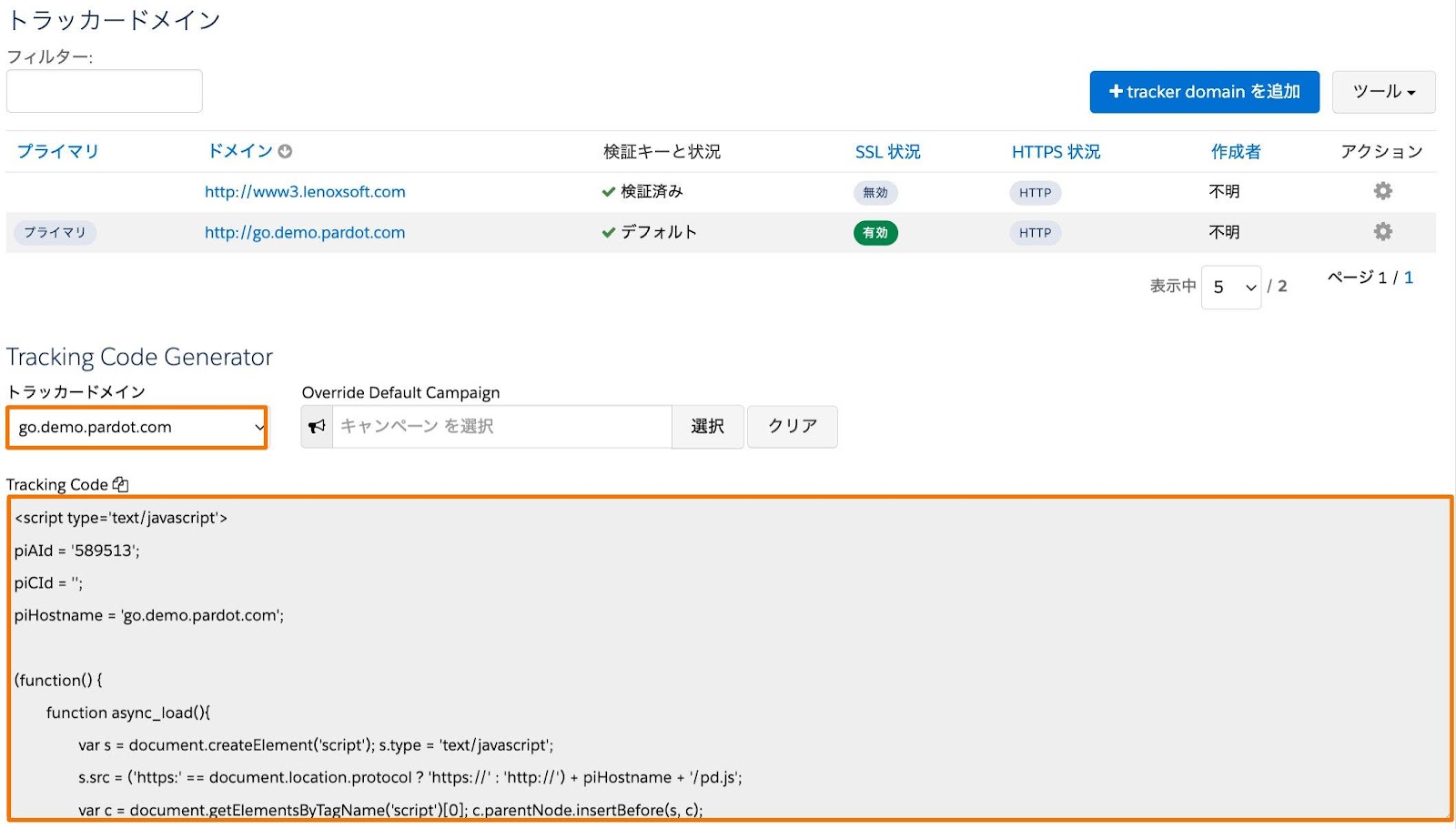Sort by SSL 状況 column header
This screenshot has width=1456, height=829.
click(x=887, y=152)
